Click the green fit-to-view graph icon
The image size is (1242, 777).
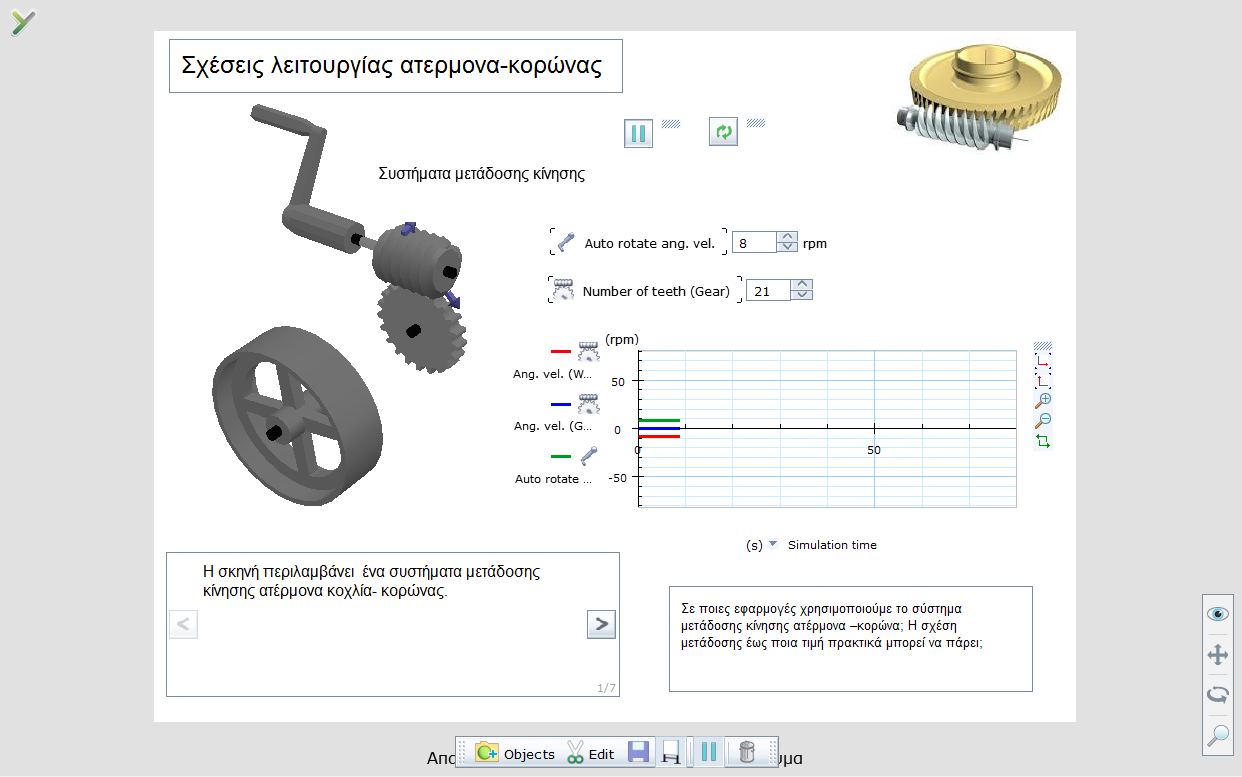point(1043,440)
